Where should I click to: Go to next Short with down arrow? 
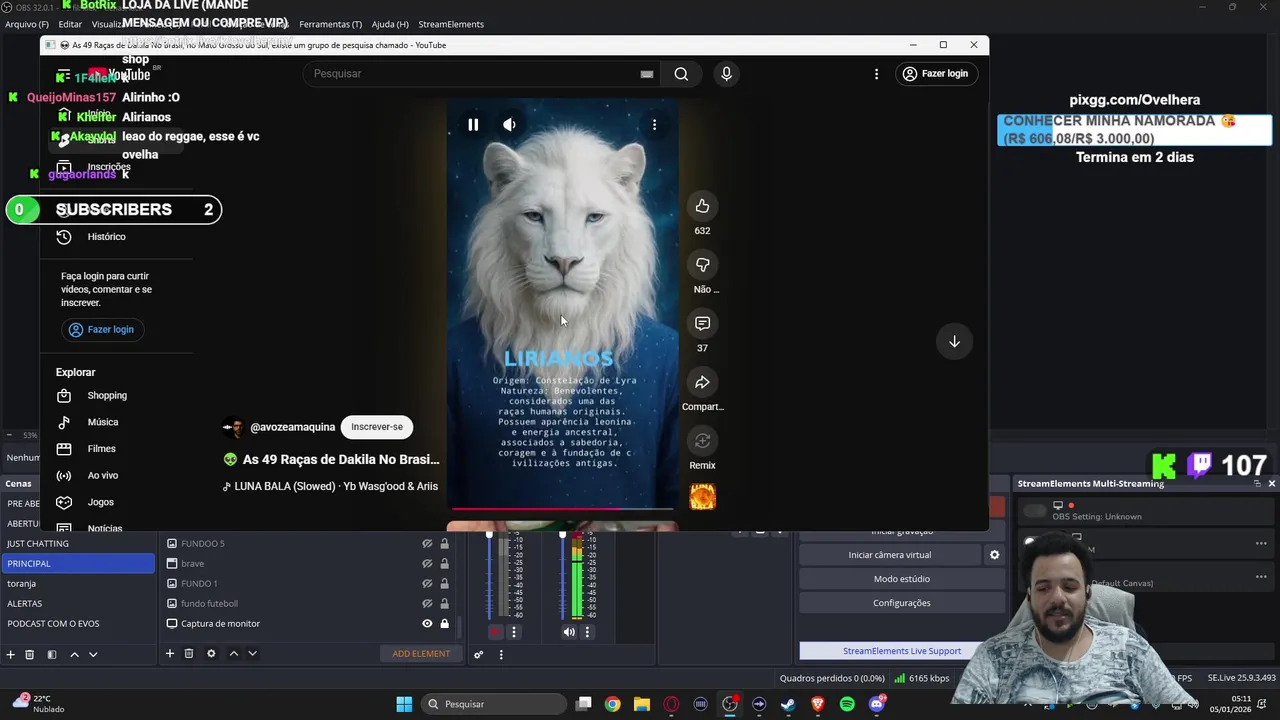[x=954, y=341]
